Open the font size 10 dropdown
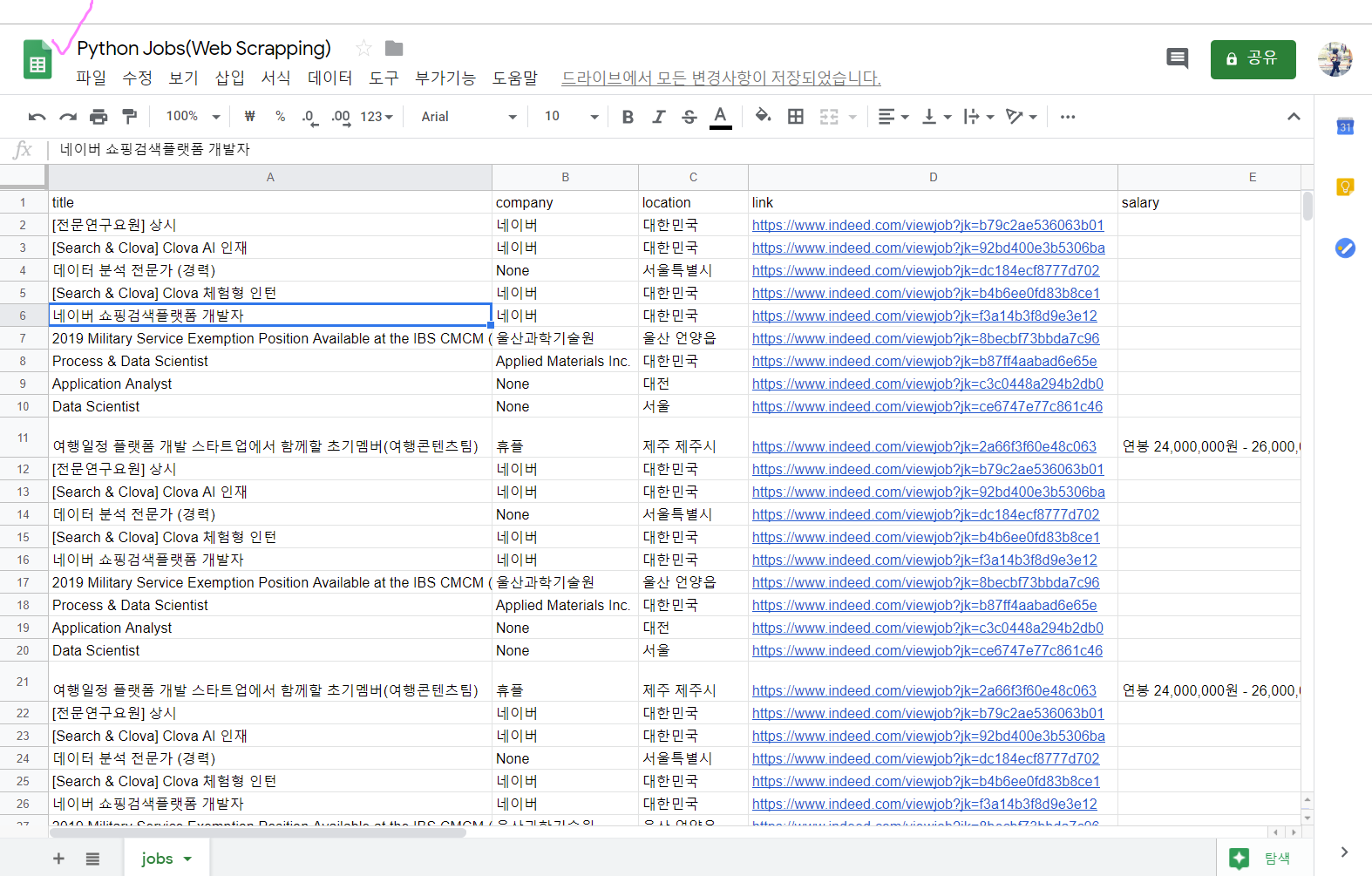 coord(571,117)
